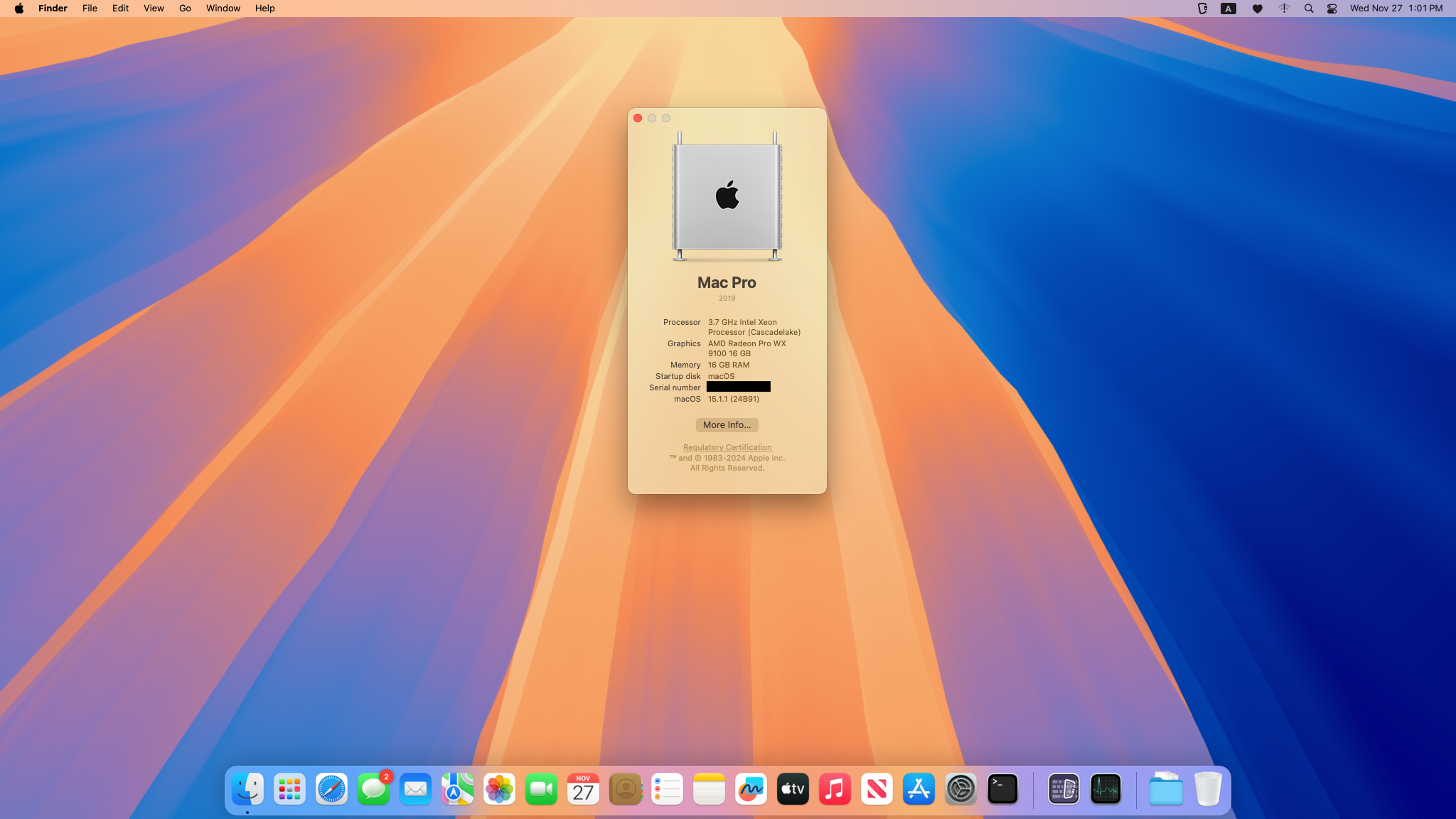
Task: Open Messages with two unread badges
Action: [373, 789]
